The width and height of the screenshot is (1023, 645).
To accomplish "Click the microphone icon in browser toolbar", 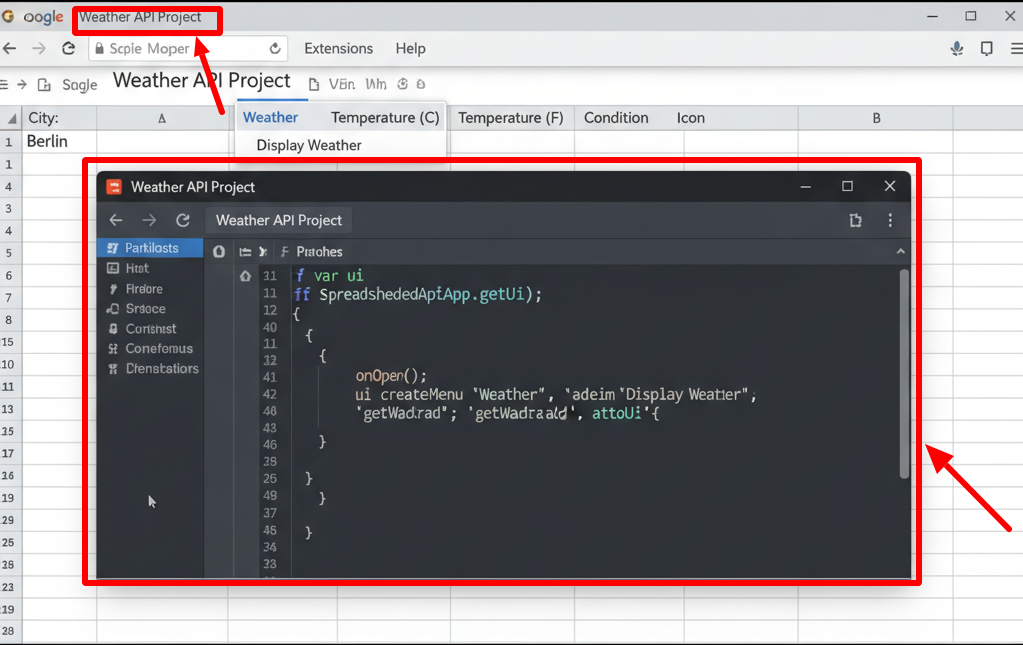I will tap(956, 48).
